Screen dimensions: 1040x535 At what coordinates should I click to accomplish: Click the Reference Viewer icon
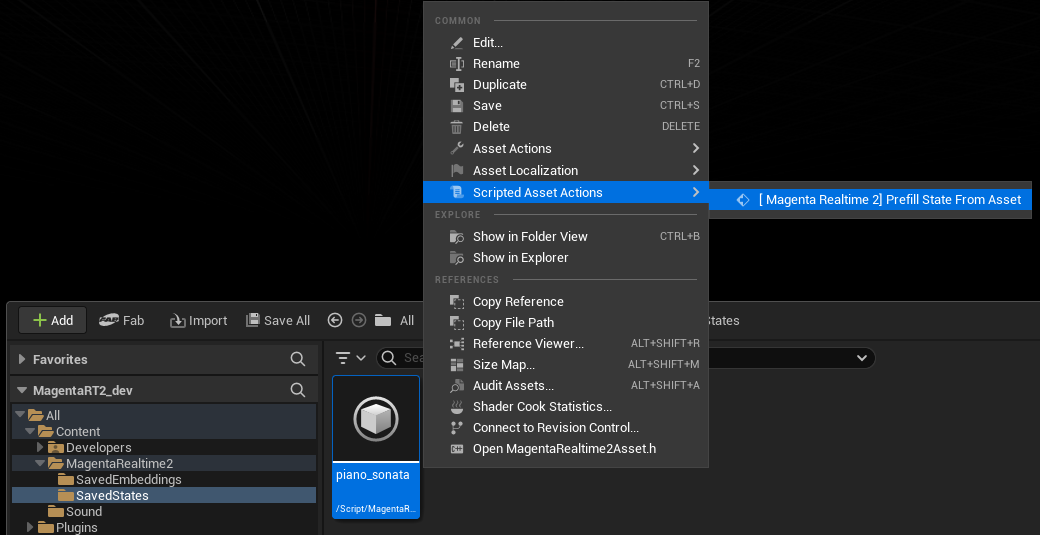point(456,343)
